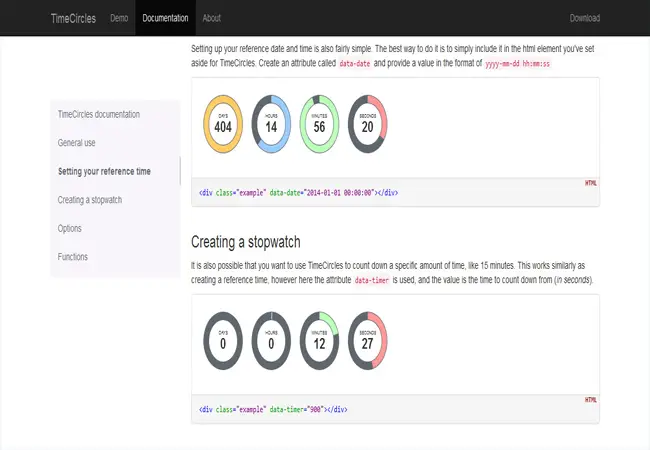Click the Seconds circle showing 20
Image resolution: width=650 pixels, height=450 pixels.
tap(367, 124)
